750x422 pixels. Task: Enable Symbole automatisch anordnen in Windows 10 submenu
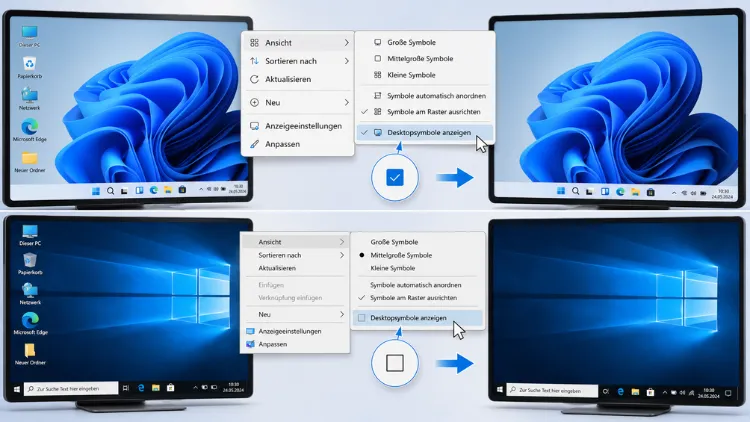point(418,285)
